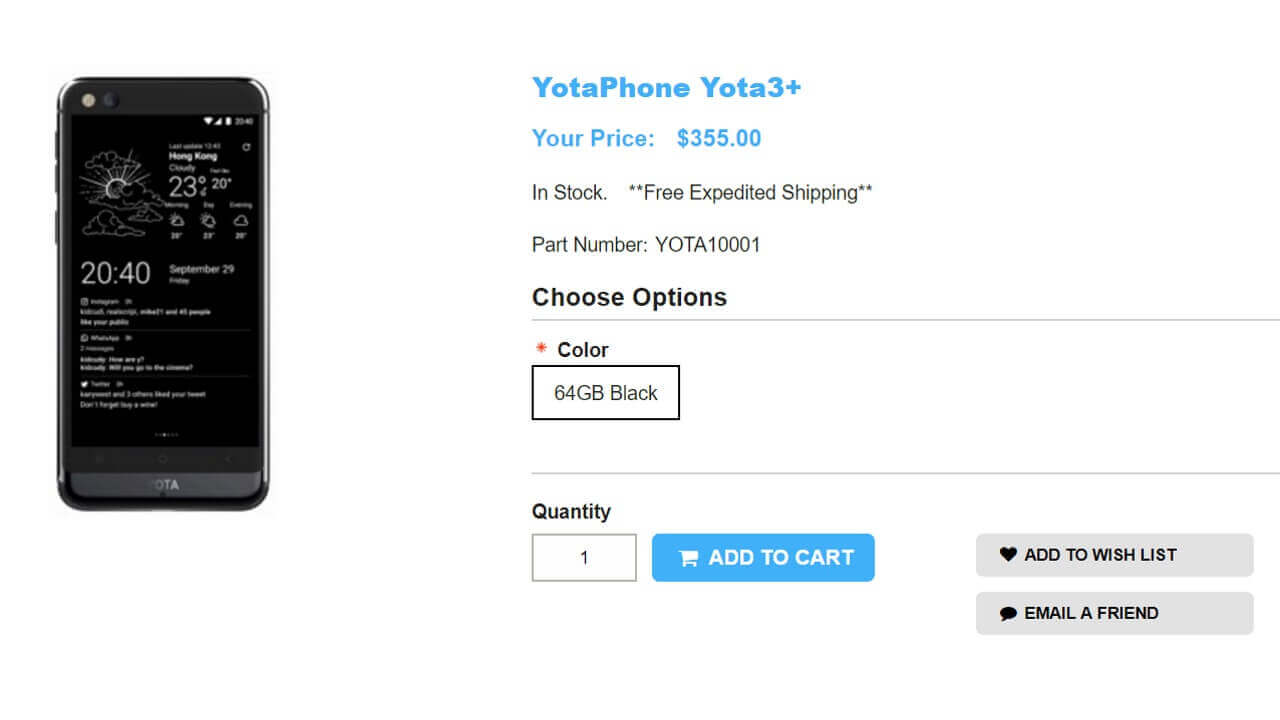Screen dimensions: 1280x720
Task: Click the Quantity input field
Action: pos(584,558)
